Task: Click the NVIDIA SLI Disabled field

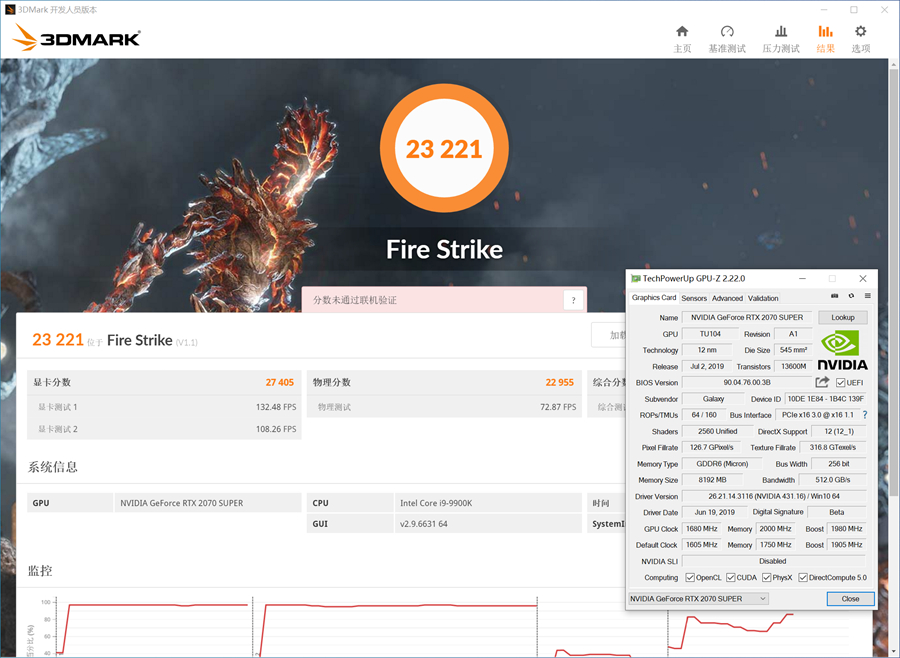Action: (774, 561)
